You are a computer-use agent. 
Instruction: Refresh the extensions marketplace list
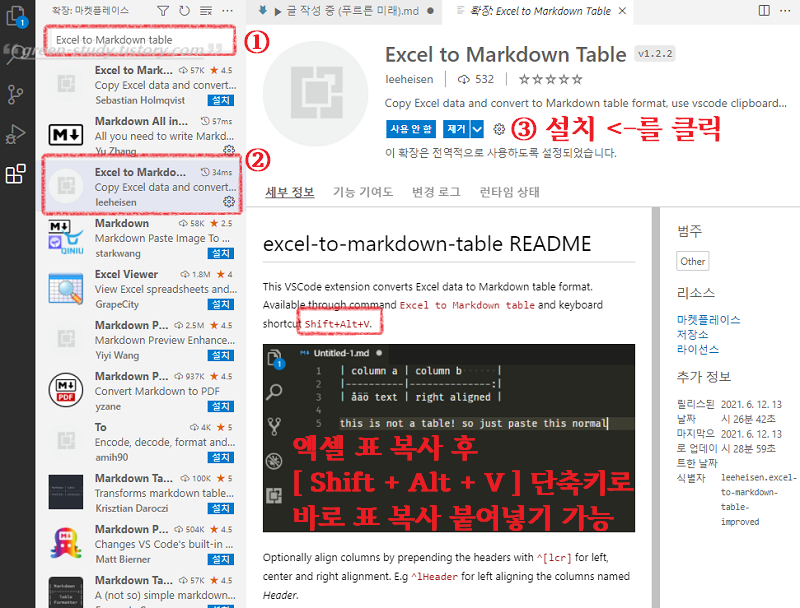pos(184,11)
